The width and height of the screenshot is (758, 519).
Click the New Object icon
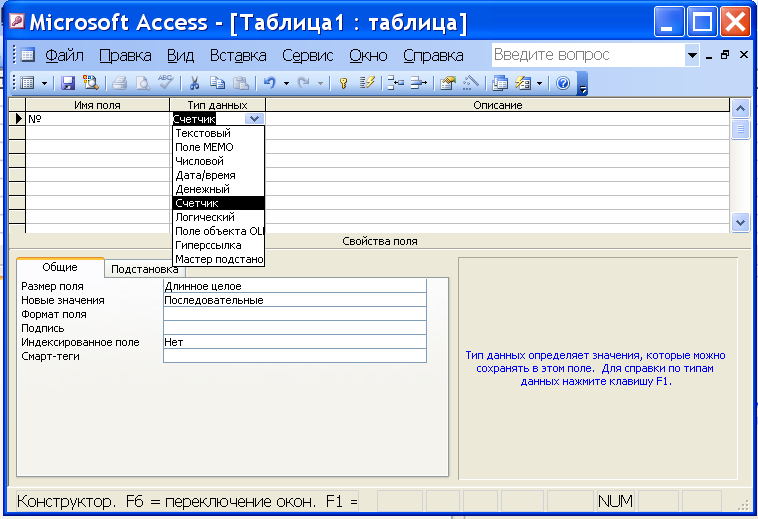coord(523,83)
